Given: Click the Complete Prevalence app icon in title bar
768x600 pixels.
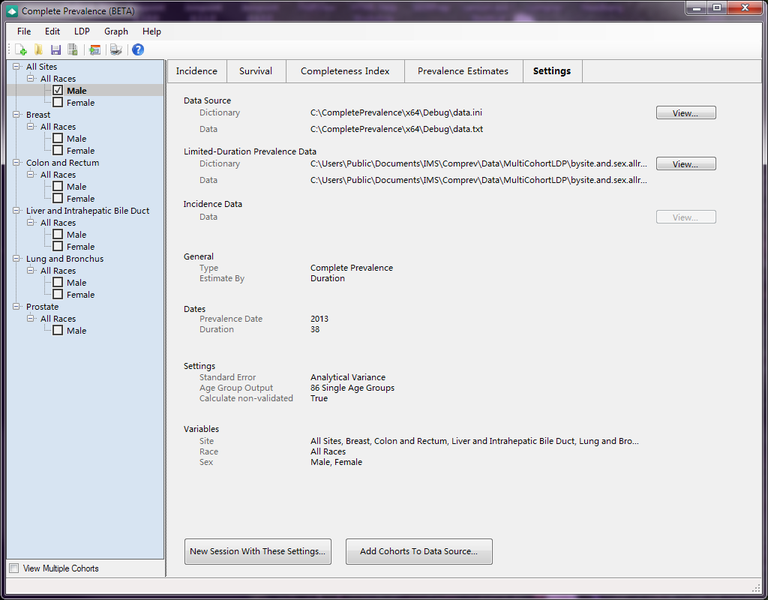Looking at the screenshot, I should point(11,11).
